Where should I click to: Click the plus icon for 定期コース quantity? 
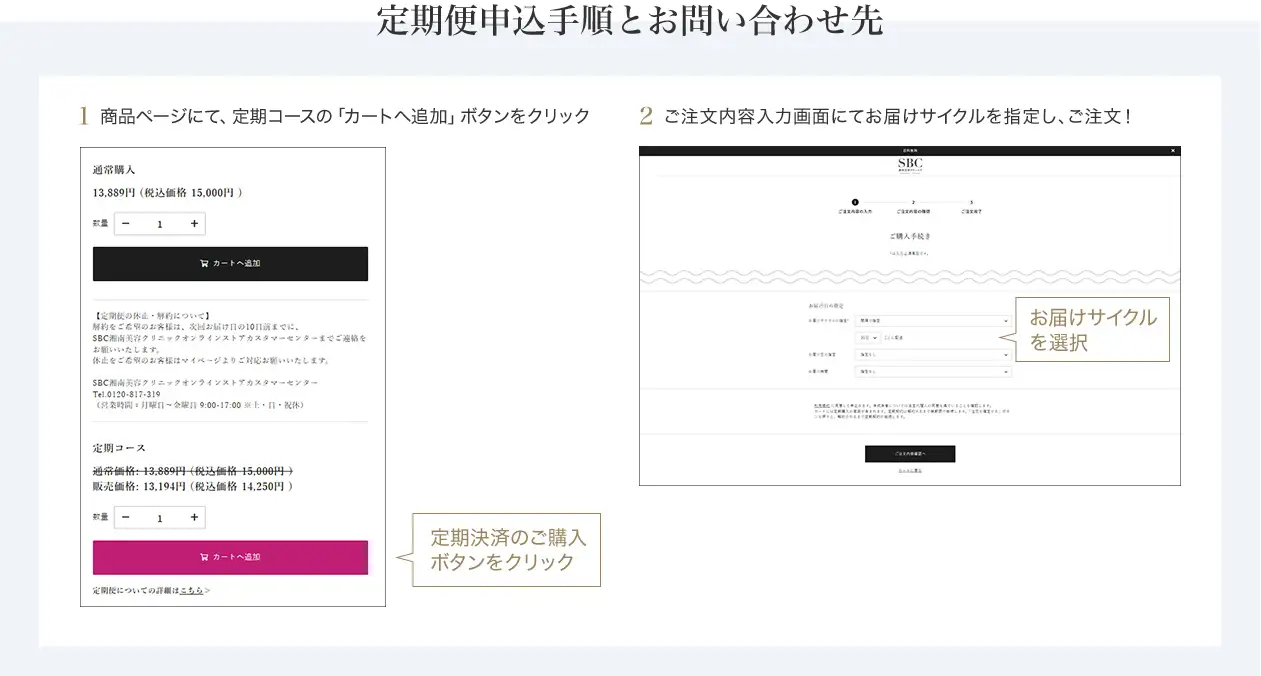point(193,517)
